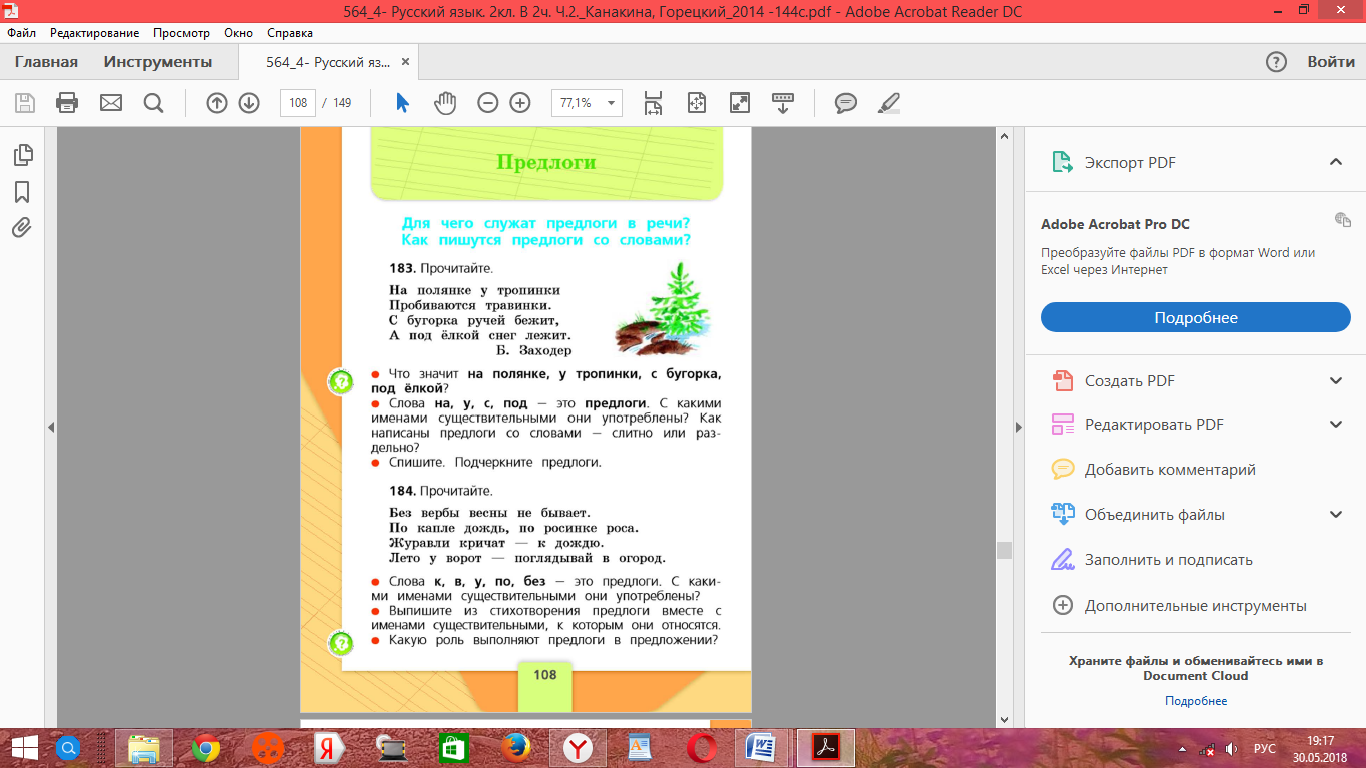The width and height of the screenshot is (1366, 768).
Task: Open the Find text magnifier icon
Action: pyautogui.click(x=153, y=102)
